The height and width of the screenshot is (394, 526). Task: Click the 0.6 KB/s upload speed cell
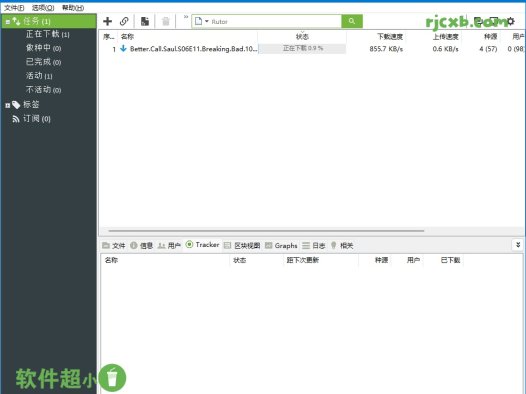(x=445, y=49)
